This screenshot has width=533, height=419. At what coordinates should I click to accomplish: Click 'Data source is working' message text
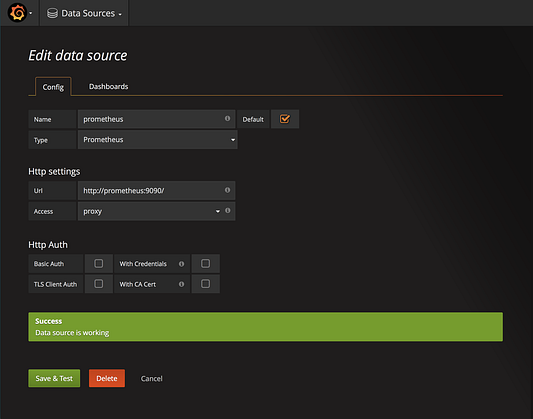[x=72, y=333]
